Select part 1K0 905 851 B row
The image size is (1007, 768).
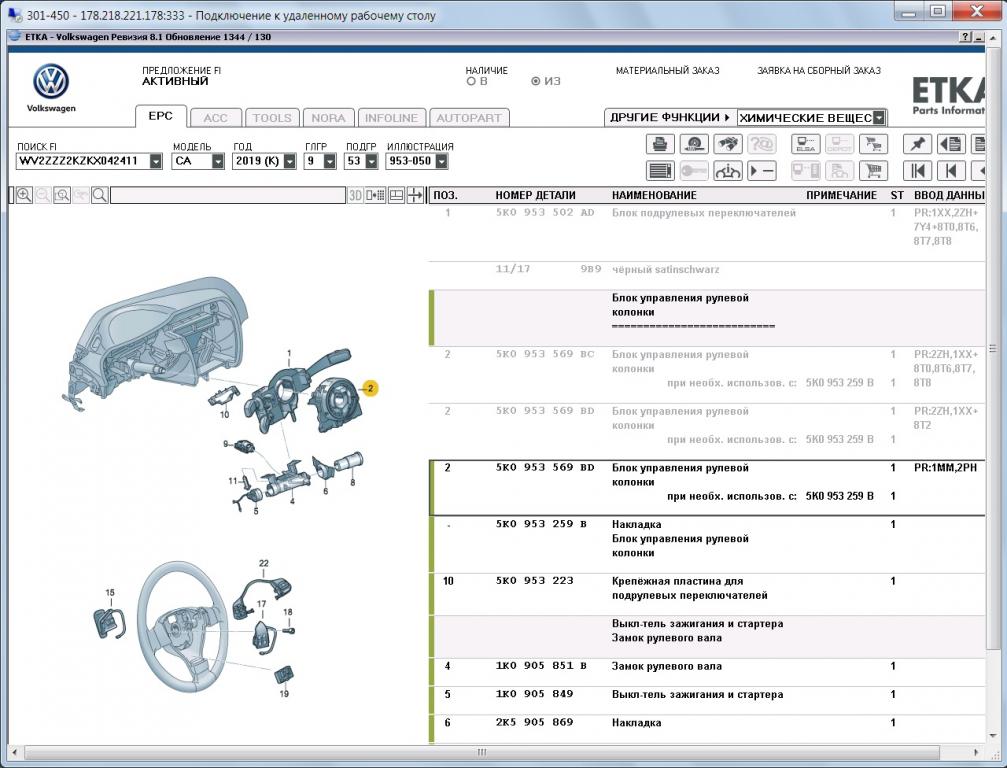(707, 672)
